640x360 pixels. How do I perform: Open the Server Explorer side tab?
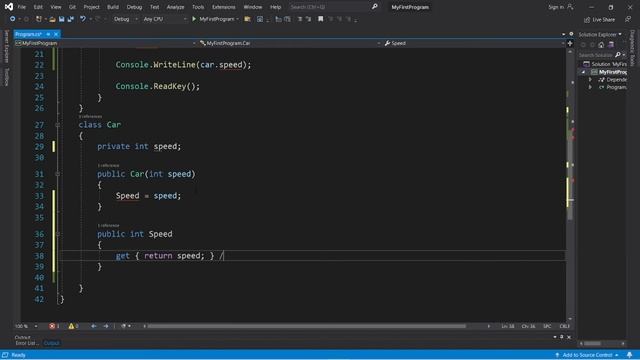pos(7,47)
